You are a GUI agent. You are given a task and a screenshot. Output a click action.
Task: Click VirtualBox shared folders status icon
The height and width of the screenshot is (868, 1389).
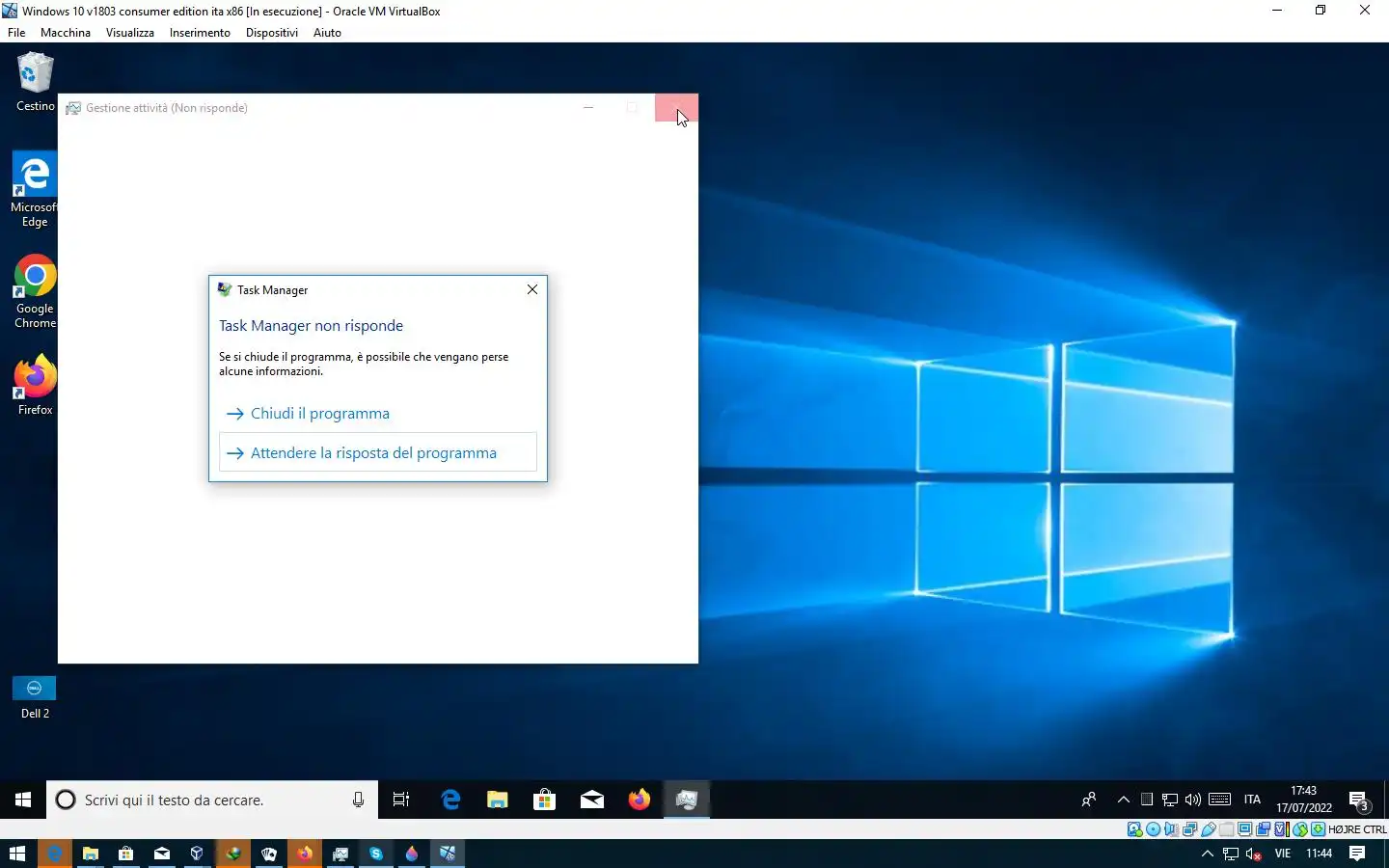[1226, 829]
